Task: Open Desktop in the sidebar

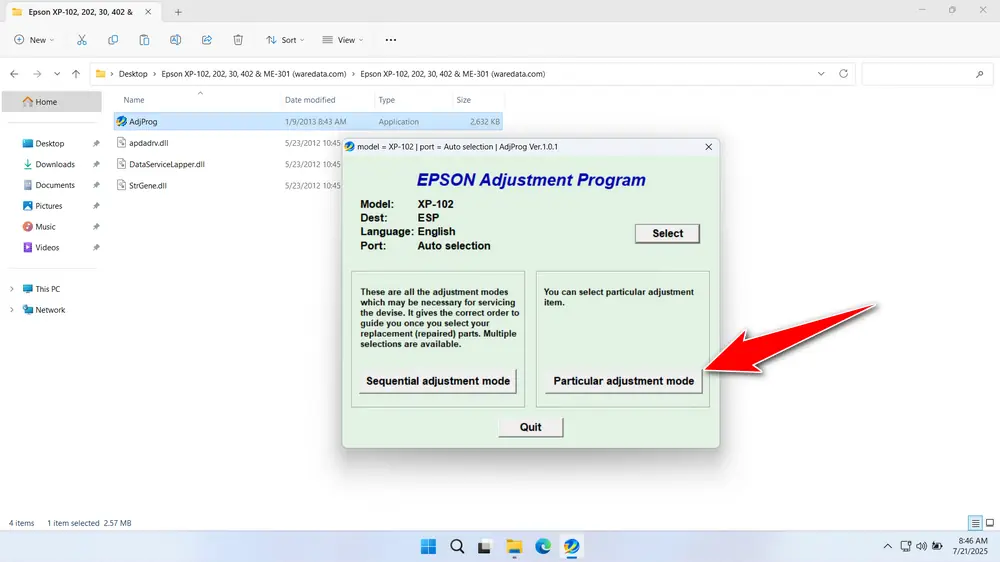Action: pos(50,144)
